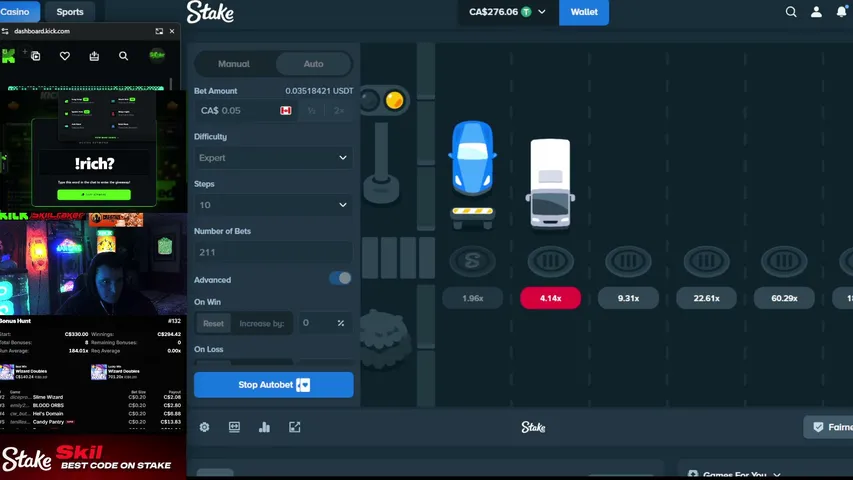This screenshot has height=480, width=853.
Task: Open game settings gear icon
Action: pos(205,427)
